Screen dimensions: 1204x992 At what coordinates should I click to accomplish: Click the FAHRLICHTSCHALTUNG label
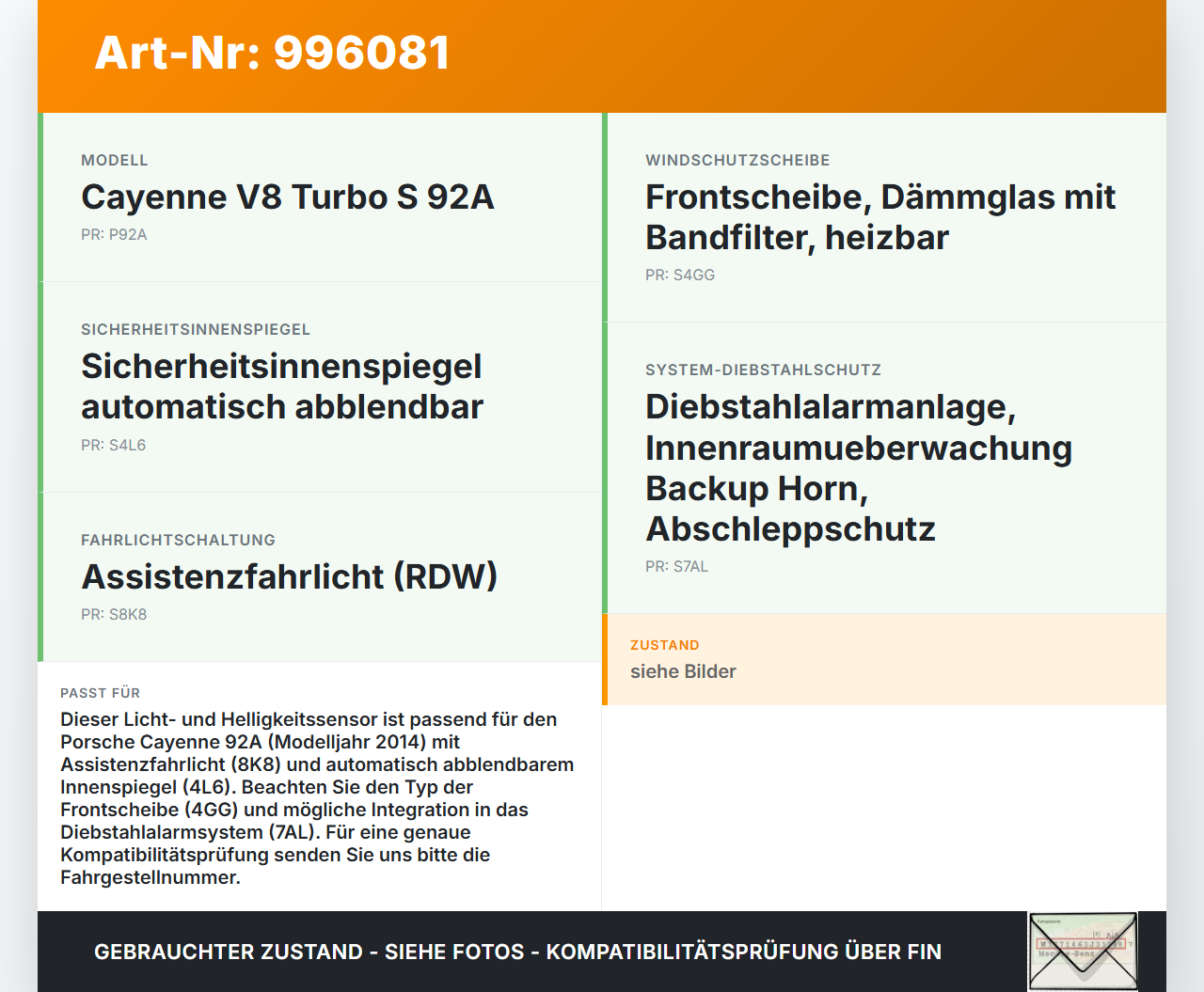point(179,540)
